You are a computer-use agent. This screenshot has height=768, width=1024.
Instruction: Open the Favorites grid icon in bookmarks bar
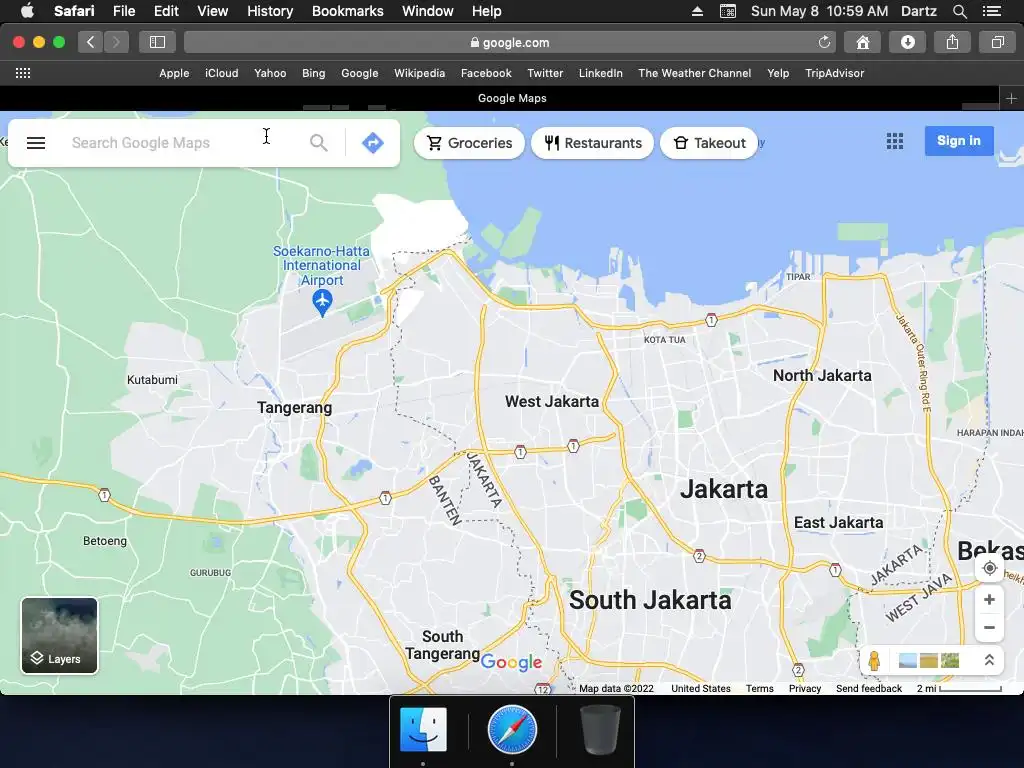coord(23,73)
